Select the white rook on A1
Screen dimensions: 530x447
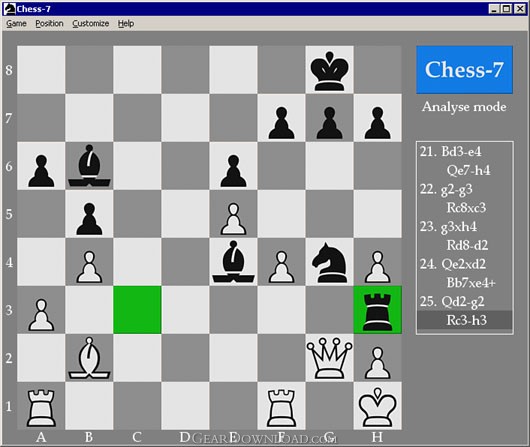[x=41, y=408]
